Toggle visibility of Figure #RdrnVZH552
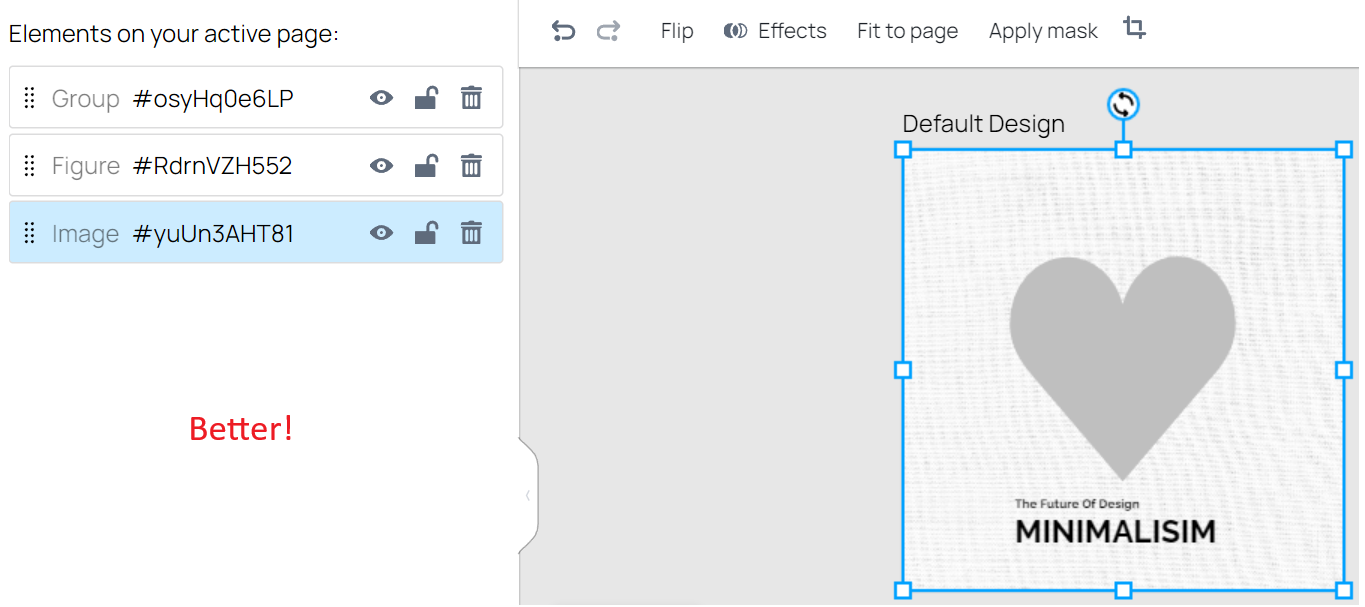Viewport: 1365px width, 607px height. coord(381,166)
